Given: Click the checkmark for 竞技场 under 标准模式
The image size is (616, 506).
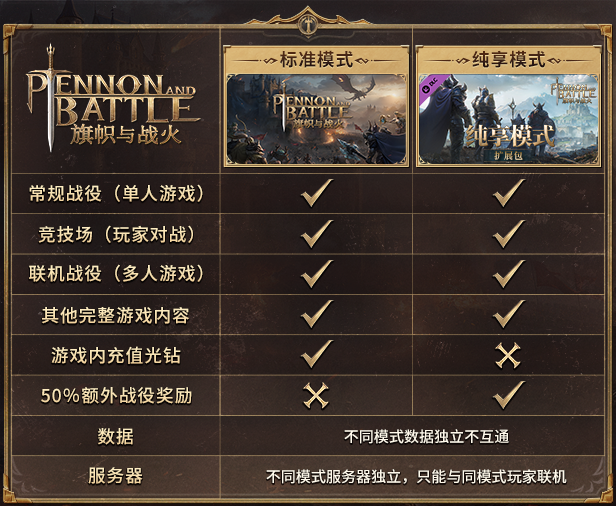Looking at the screenshot, I should point(317,234).
